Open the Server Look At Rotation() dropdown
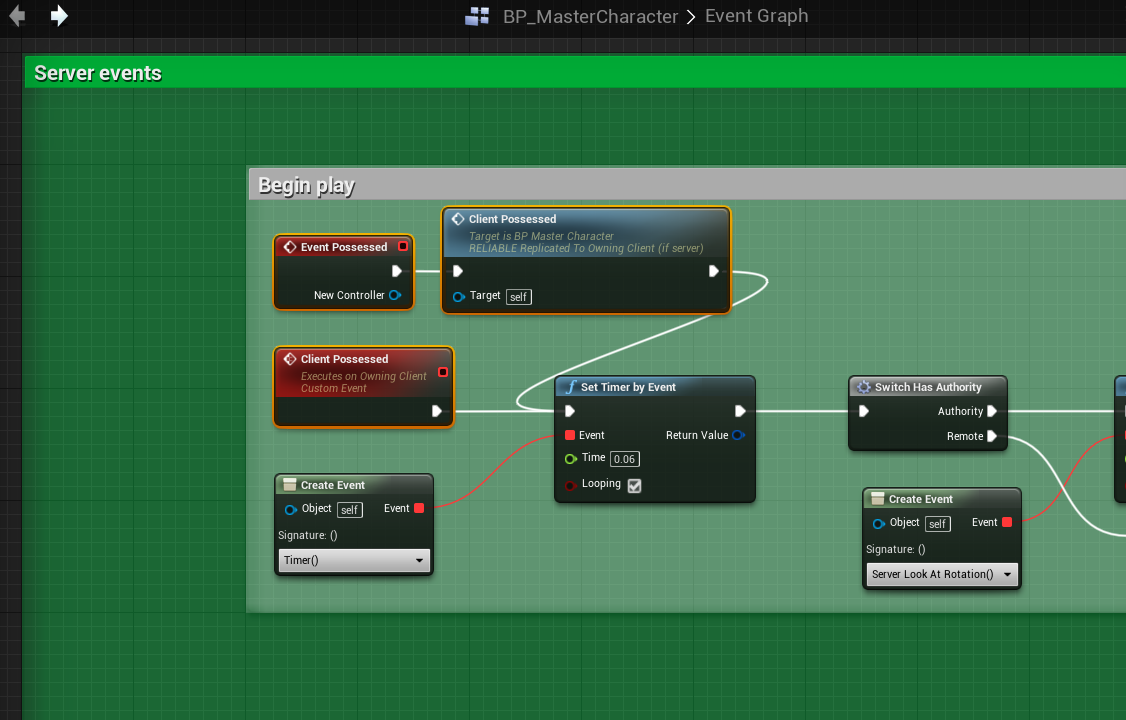Viewport: 1126px width, 720px height. [x=941, y=574]
